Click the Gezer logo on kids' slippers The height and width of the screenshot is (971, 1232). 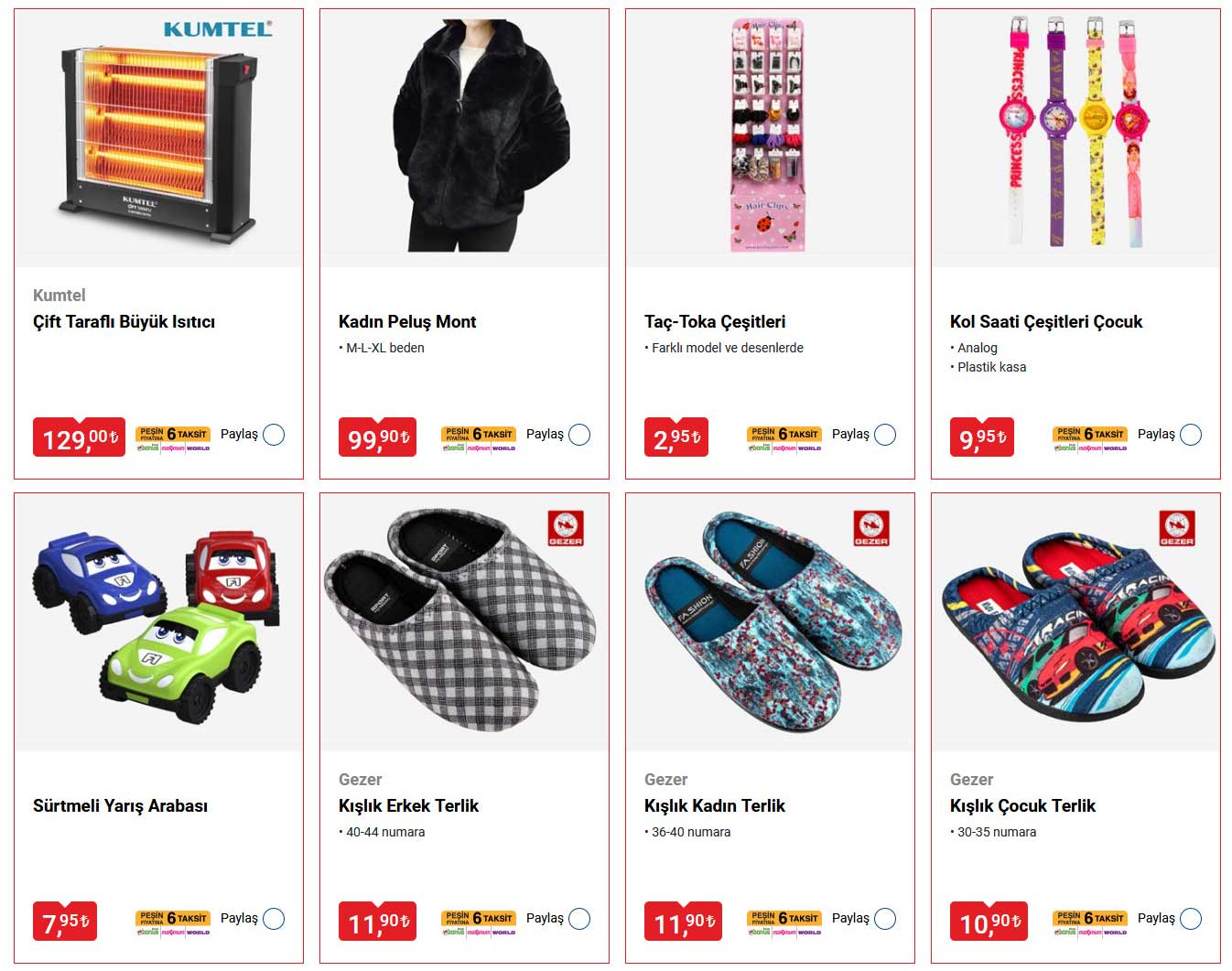(x=1177, y=528)
